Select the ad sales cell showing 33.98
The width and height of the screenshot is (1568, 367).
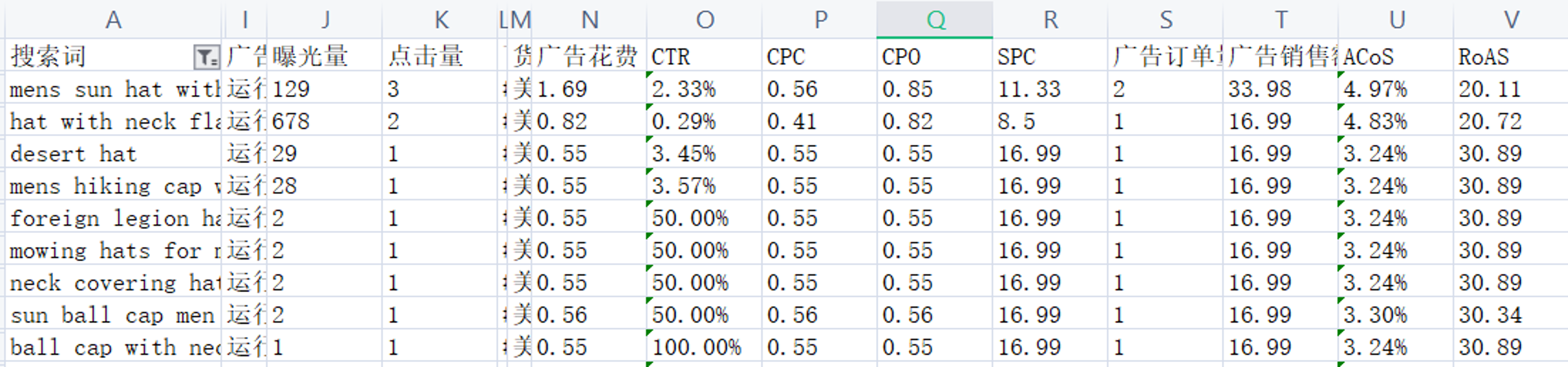(1280, 90)
